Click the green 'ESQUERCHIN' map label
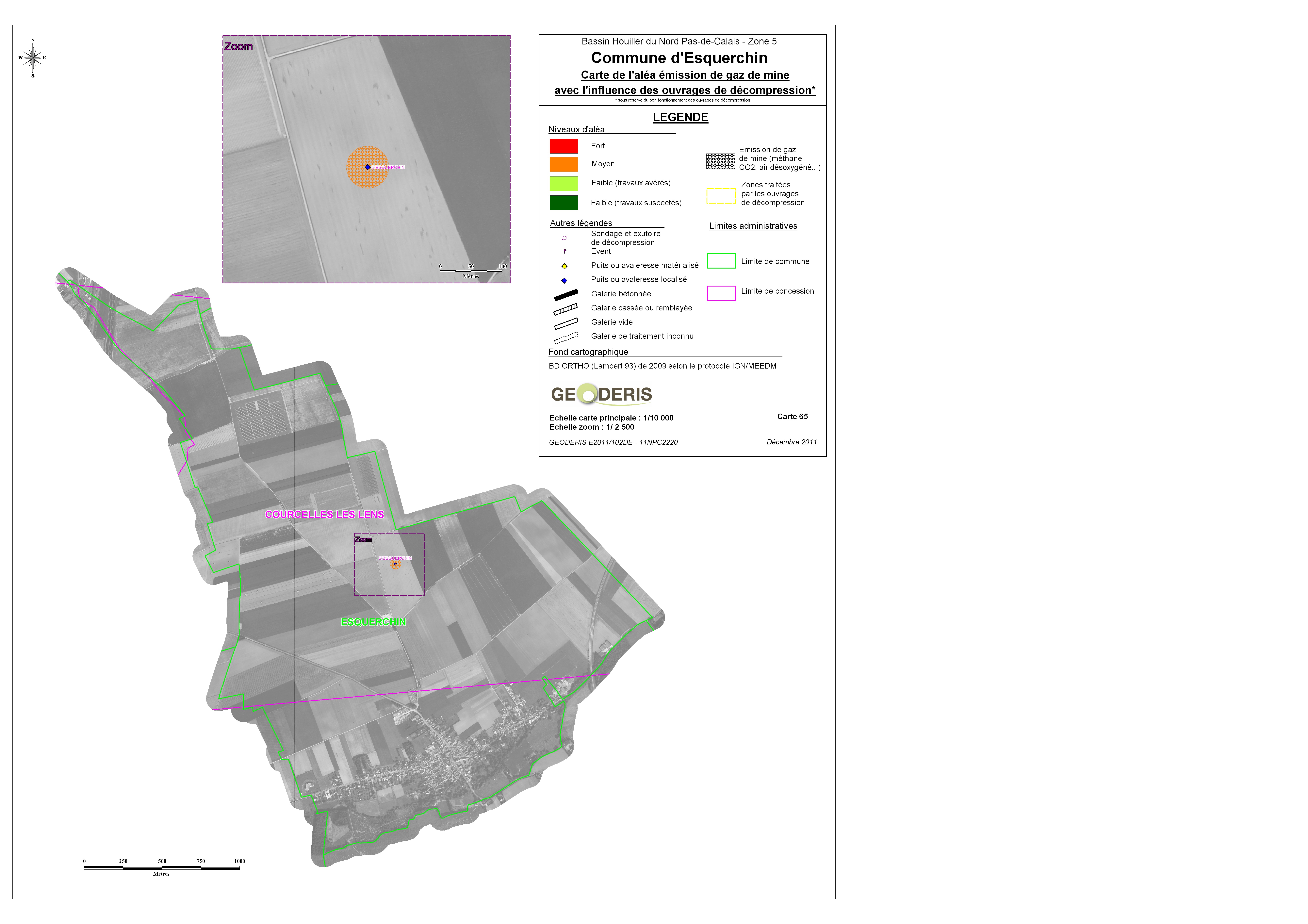 [373, 622]
